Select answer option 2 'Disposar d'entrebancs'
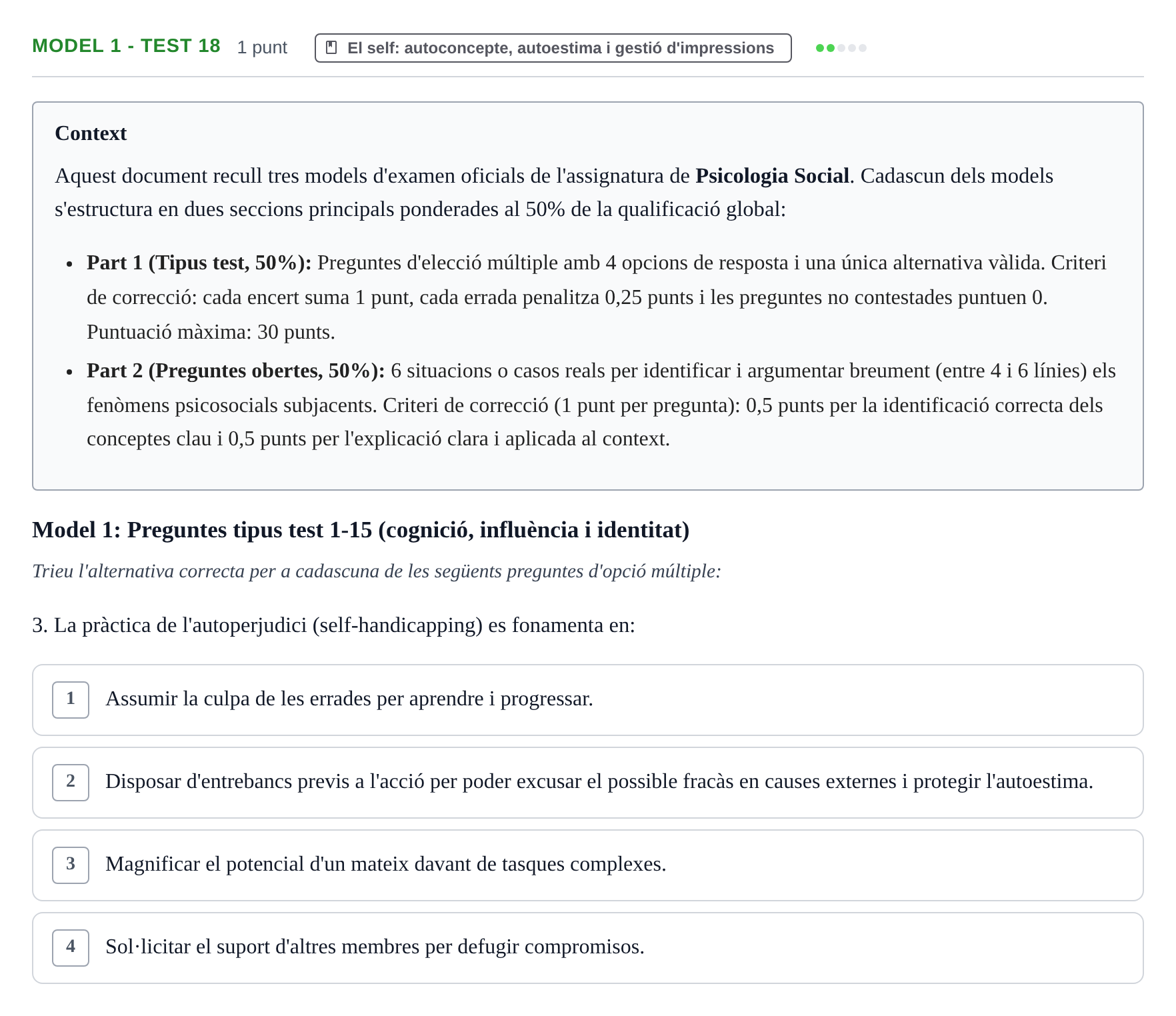 pos(587,783)
